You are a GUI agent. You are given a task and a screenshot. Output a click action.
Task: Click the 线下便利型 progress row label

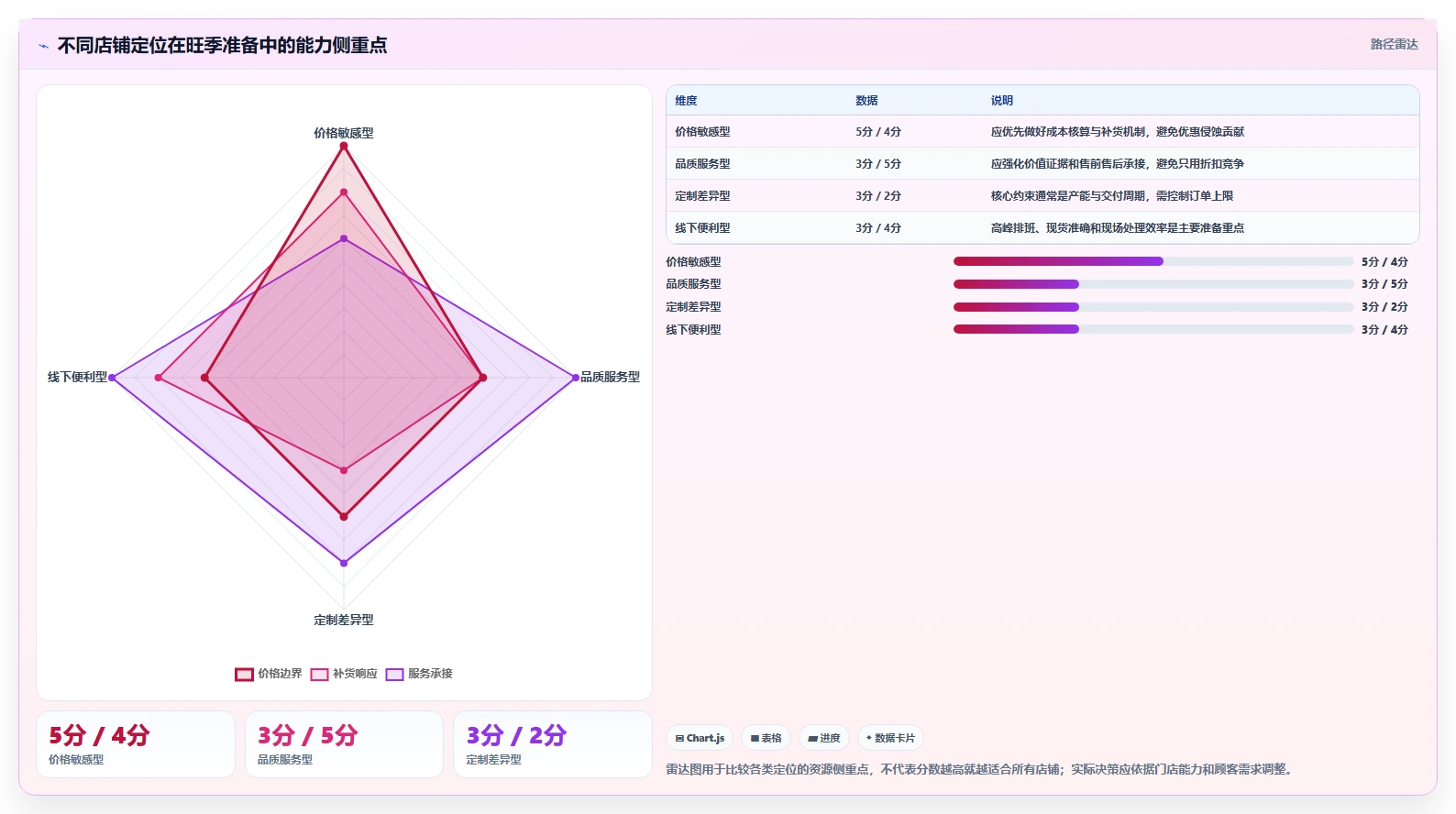pos(693,330)
